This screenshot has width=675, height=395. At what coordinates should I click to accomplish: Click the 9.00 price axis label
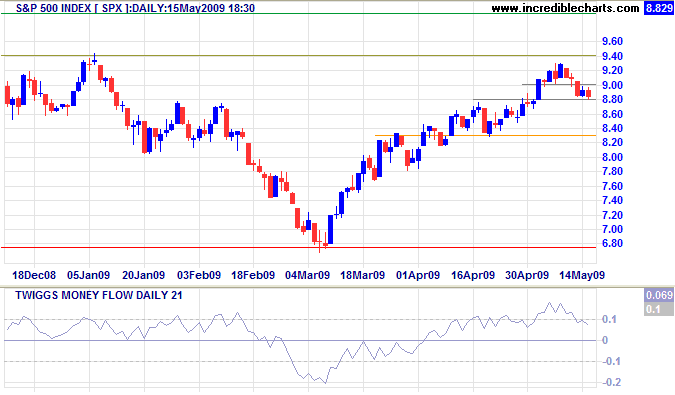[612, 85]
